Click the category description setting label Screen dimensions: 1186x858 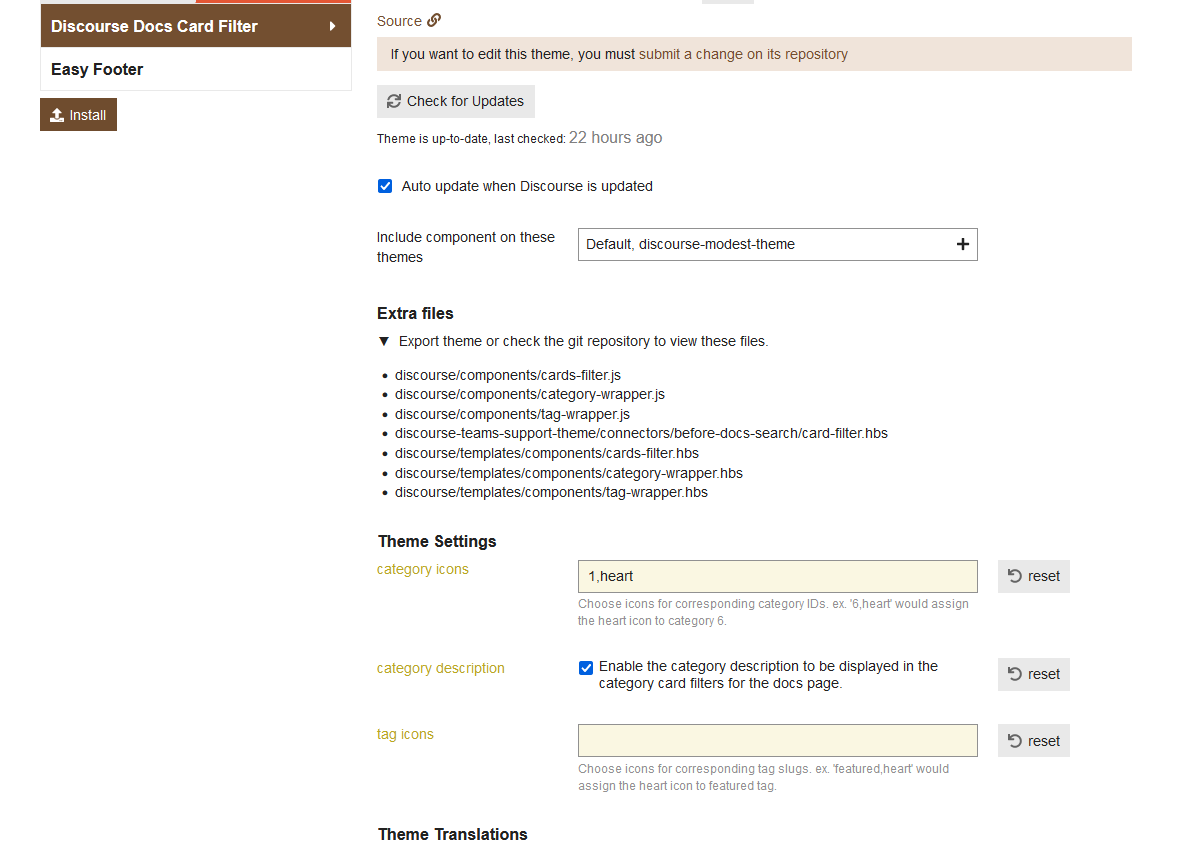[440, 668]
